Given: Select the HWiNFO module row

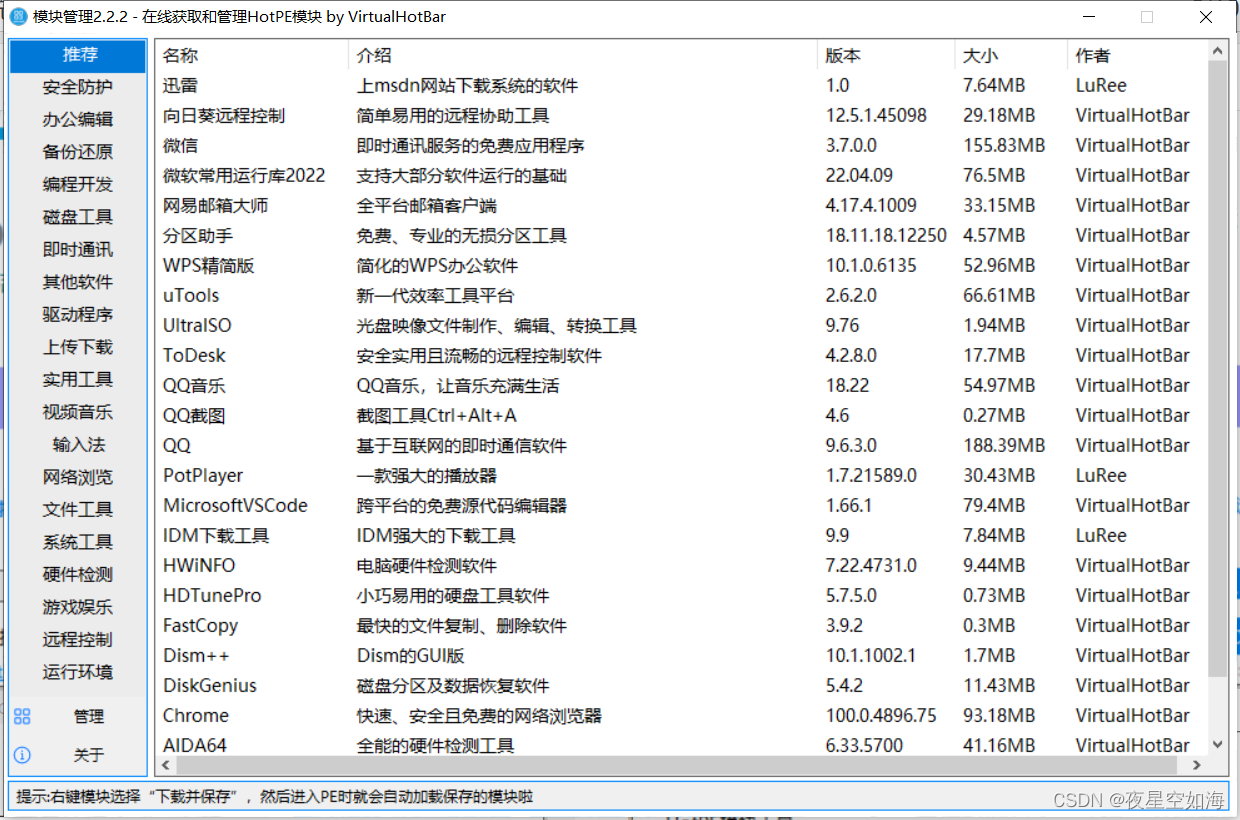Looking at the screenshot, I should coord(681,565).
